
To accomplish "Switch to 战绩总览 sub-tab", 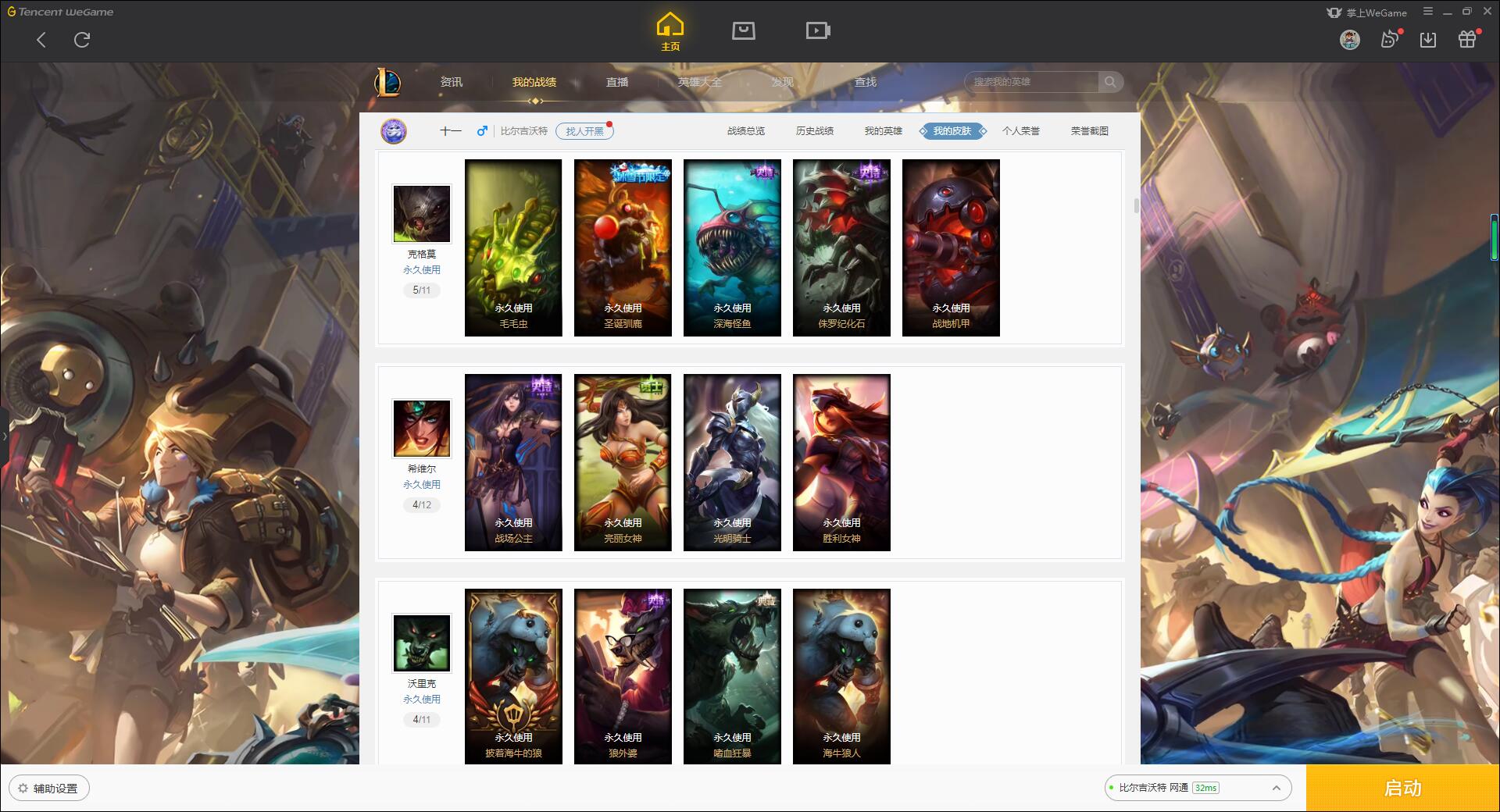I will pos(746,131).
